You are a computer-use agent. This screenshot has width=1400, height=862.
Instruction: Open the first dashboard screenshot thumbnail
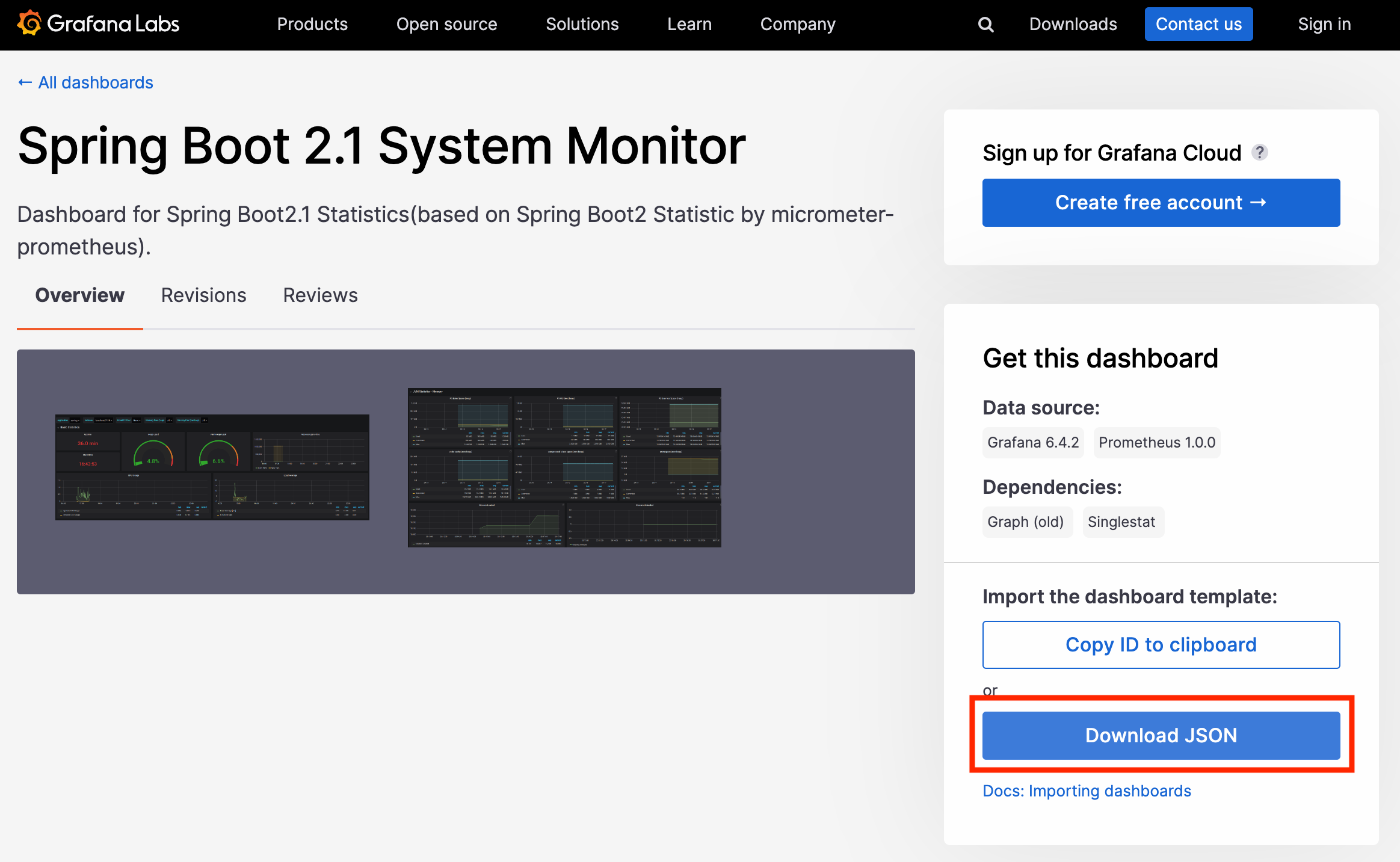coord(212,467)
